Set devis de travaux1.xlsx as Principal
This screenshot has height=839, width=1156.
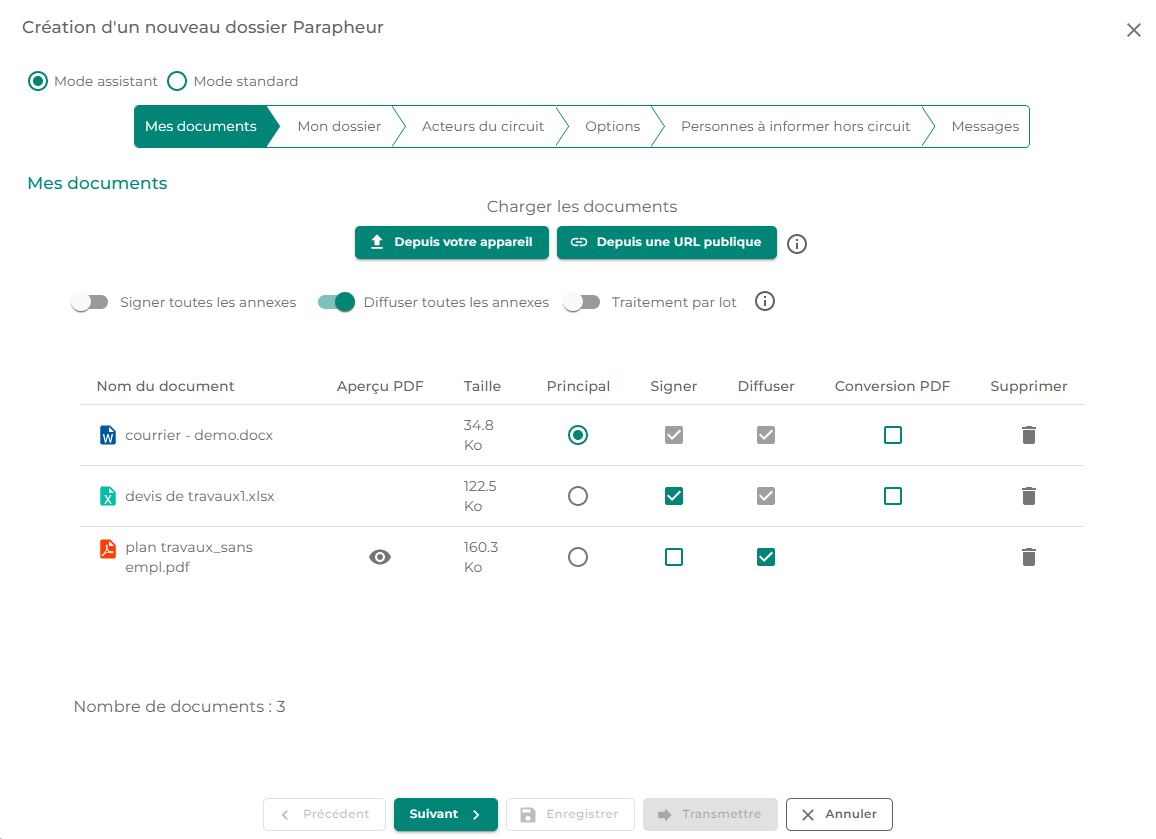pyautogui.click(x=578, y=496)
